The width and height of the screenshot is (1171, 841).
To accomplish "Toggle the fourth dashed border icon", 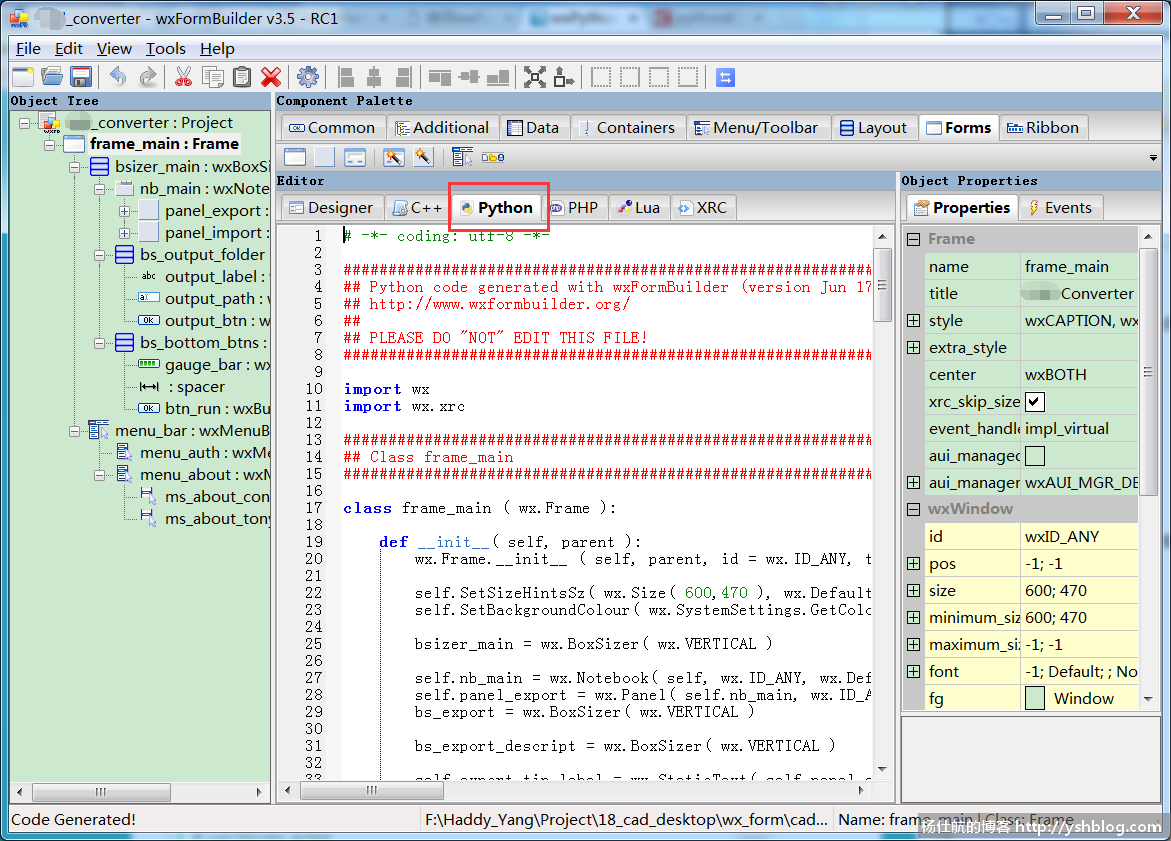I will point(688,77).
